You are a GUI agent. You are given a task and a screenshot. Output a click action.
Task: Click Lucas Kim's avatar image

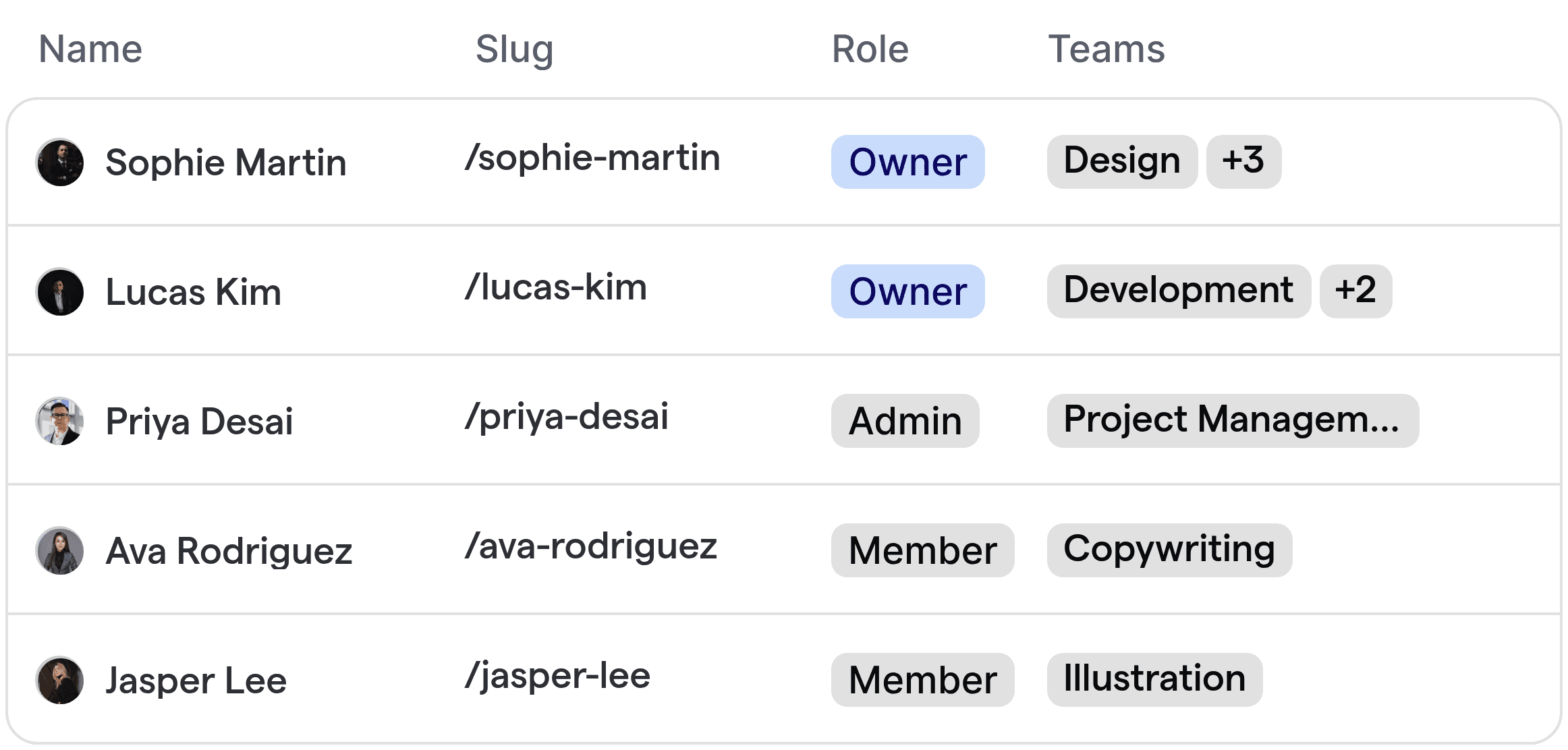pyautogui.click(x=59, y=291)
